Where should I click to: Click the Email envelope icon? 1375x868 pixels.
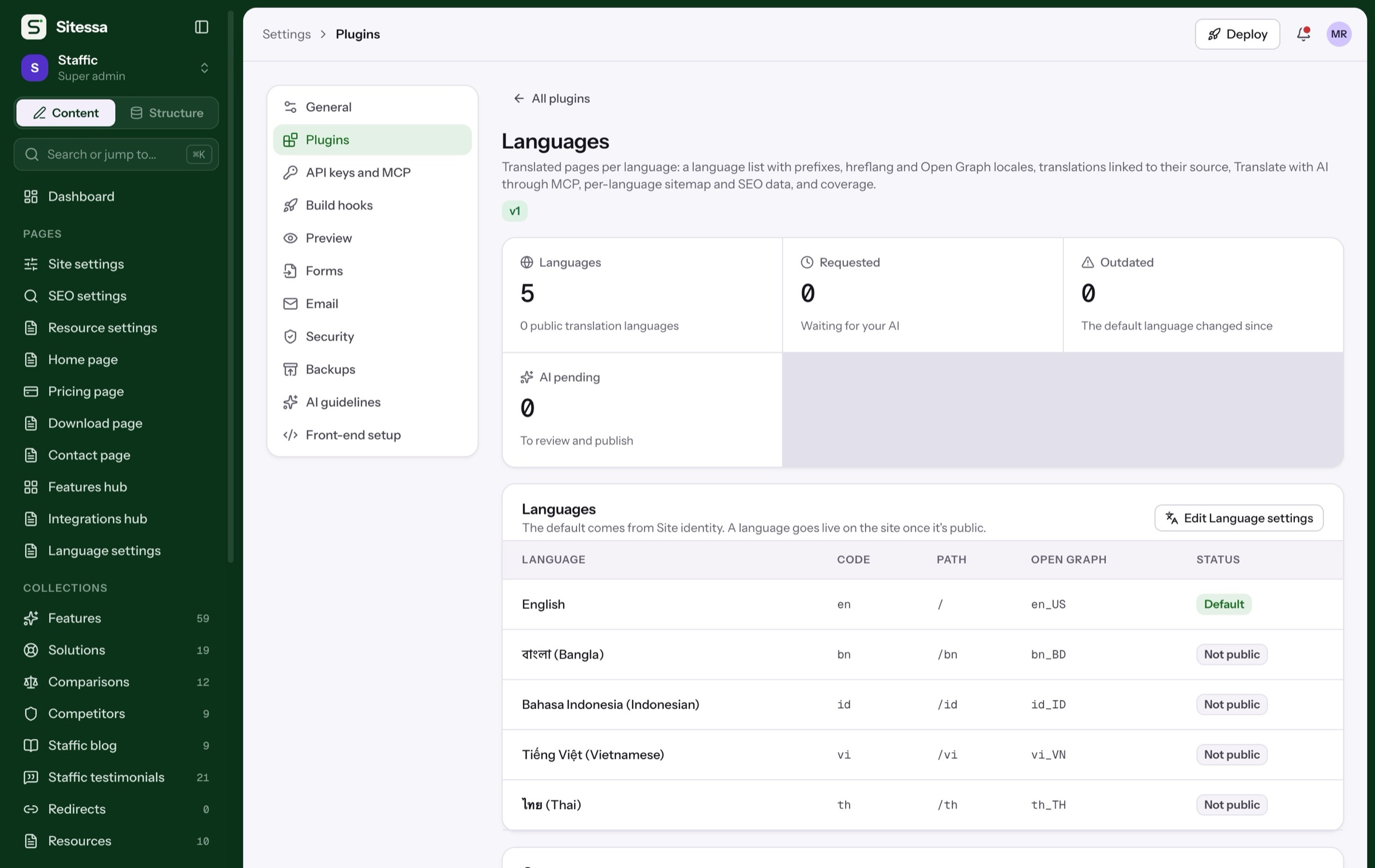tap(290, 304)
